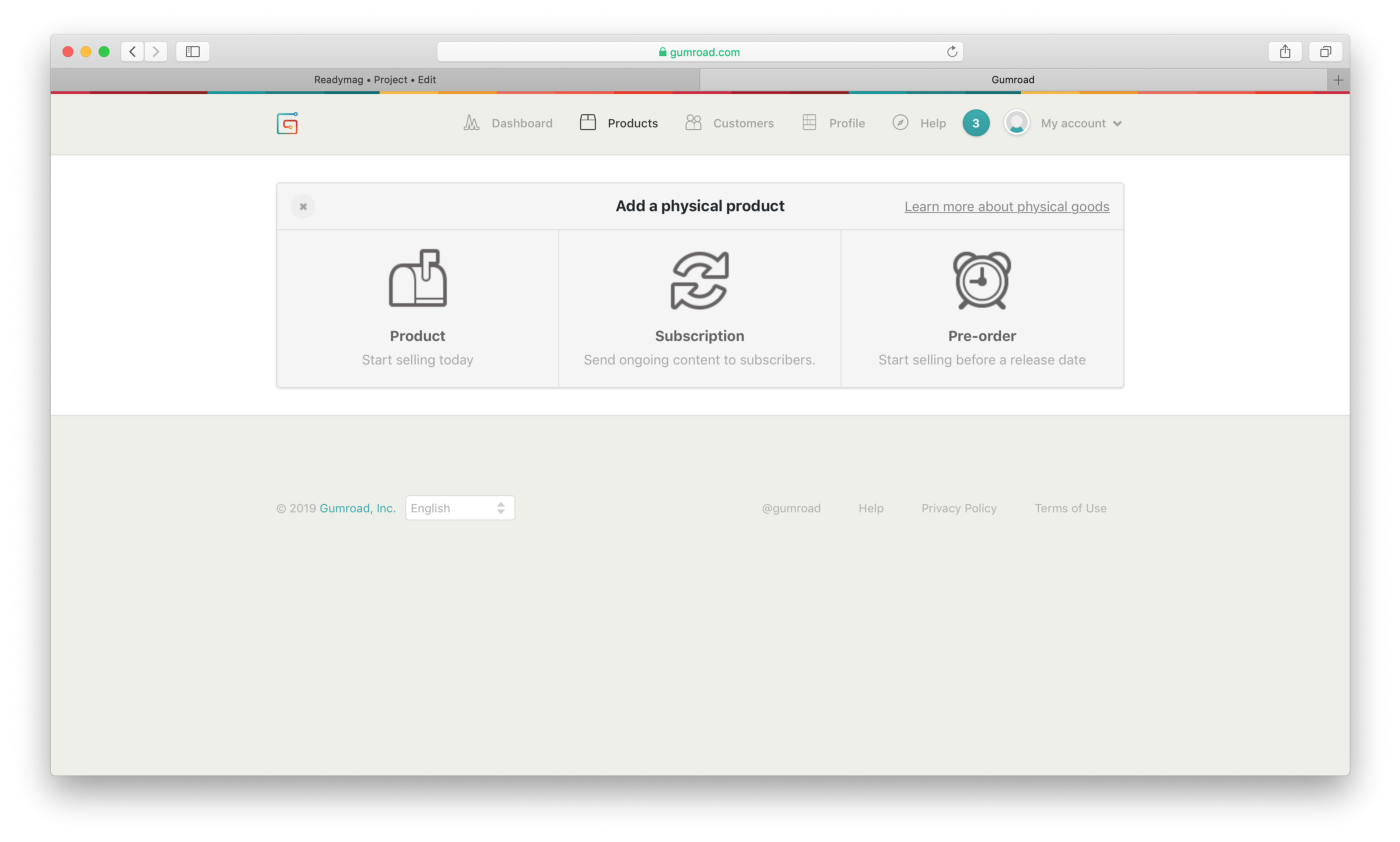
Task: Click the Gumroad logo
Action: 286,123
